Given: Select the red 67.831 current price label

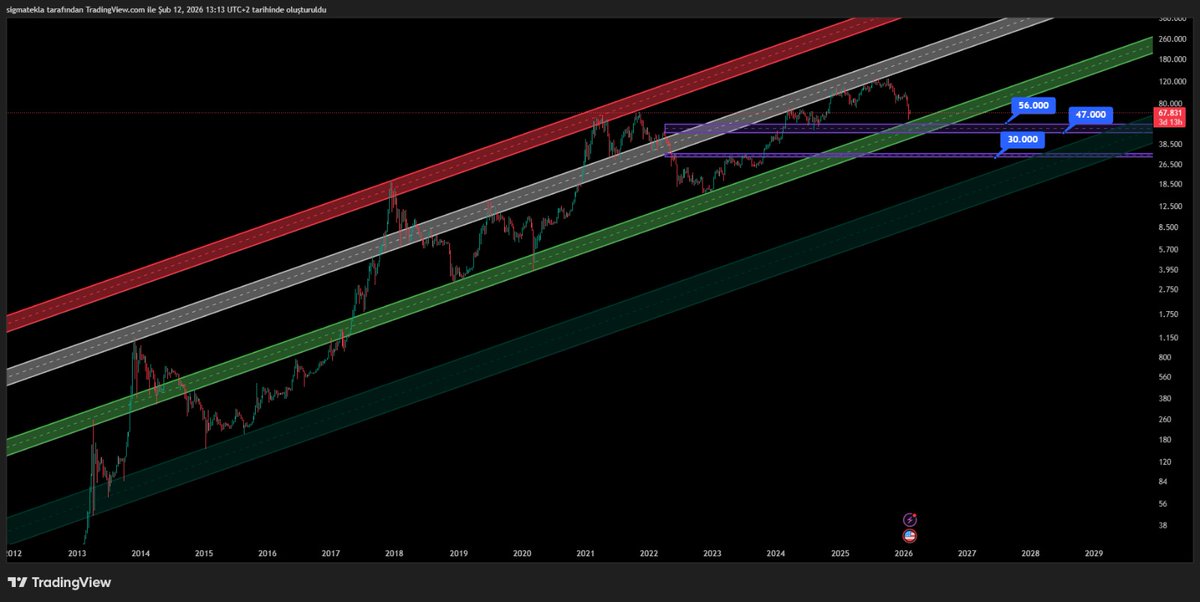Looking at the screenshot, I should point(1169,113).
